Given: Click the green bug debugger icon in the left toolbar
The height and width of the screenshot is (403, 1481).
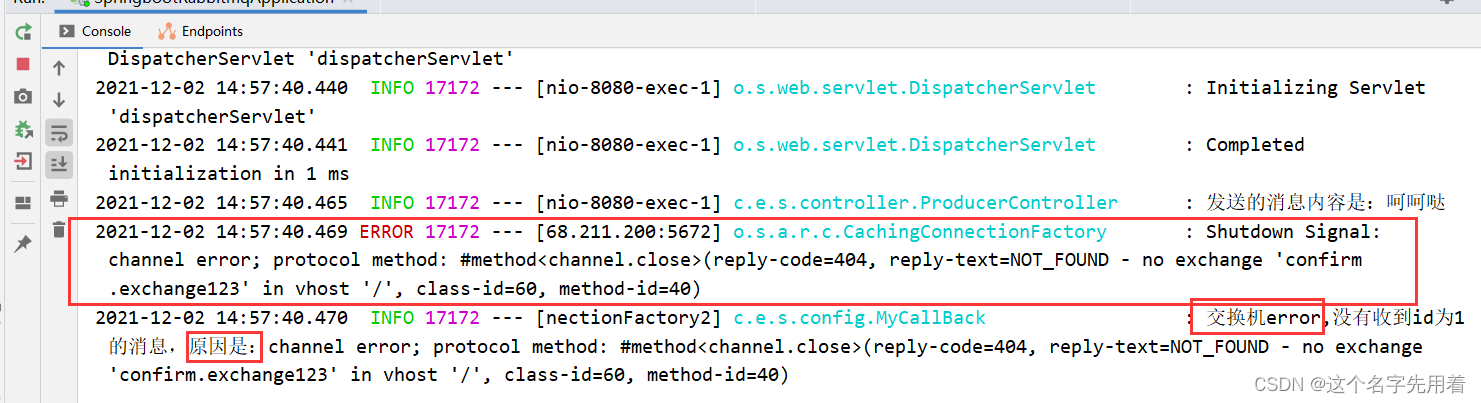Looking at the screenshot, I should (x=22, y=129).
